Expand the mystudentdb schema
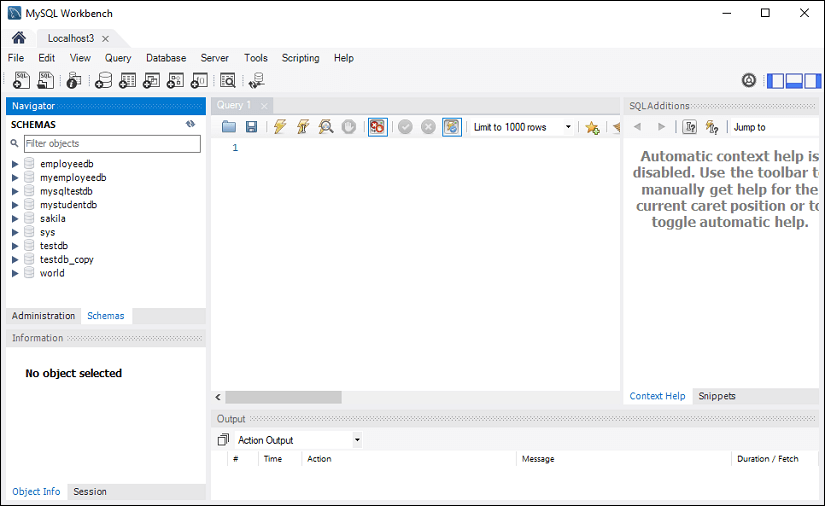The width and height of the screenshot is (825, 506). [x=15, y=205]
